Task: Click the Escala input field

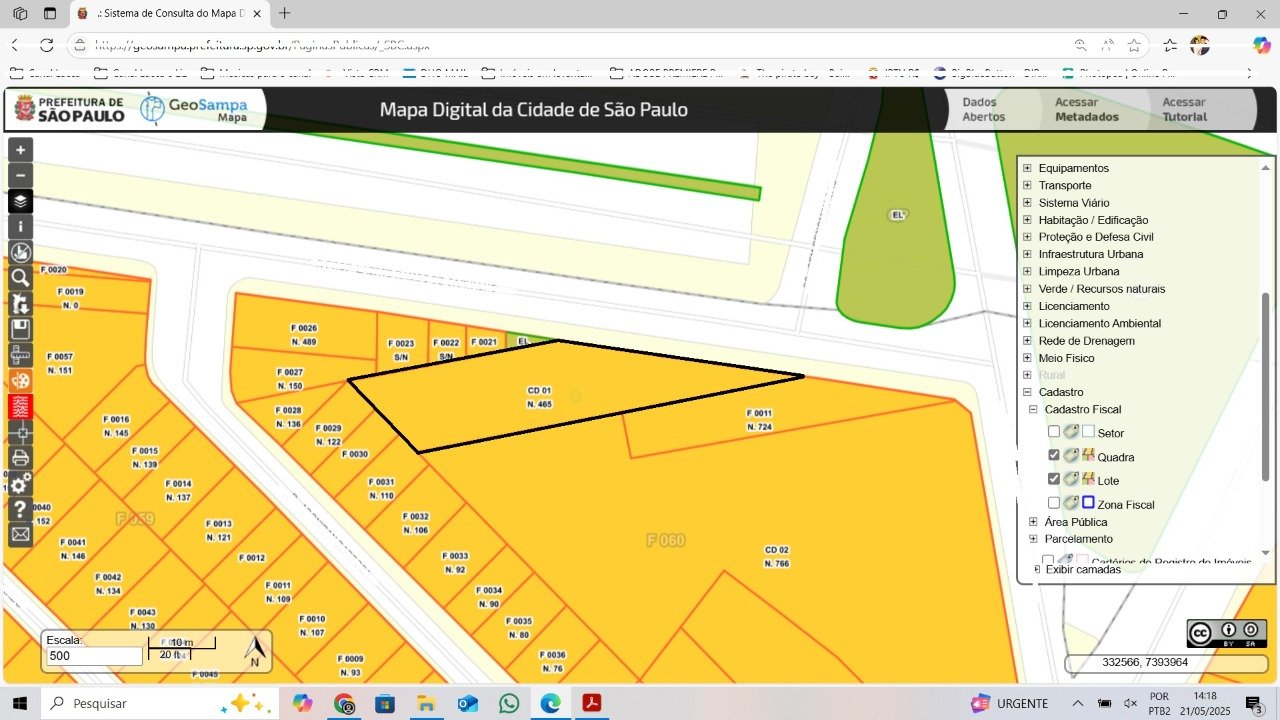Action: tap(94, 656)
